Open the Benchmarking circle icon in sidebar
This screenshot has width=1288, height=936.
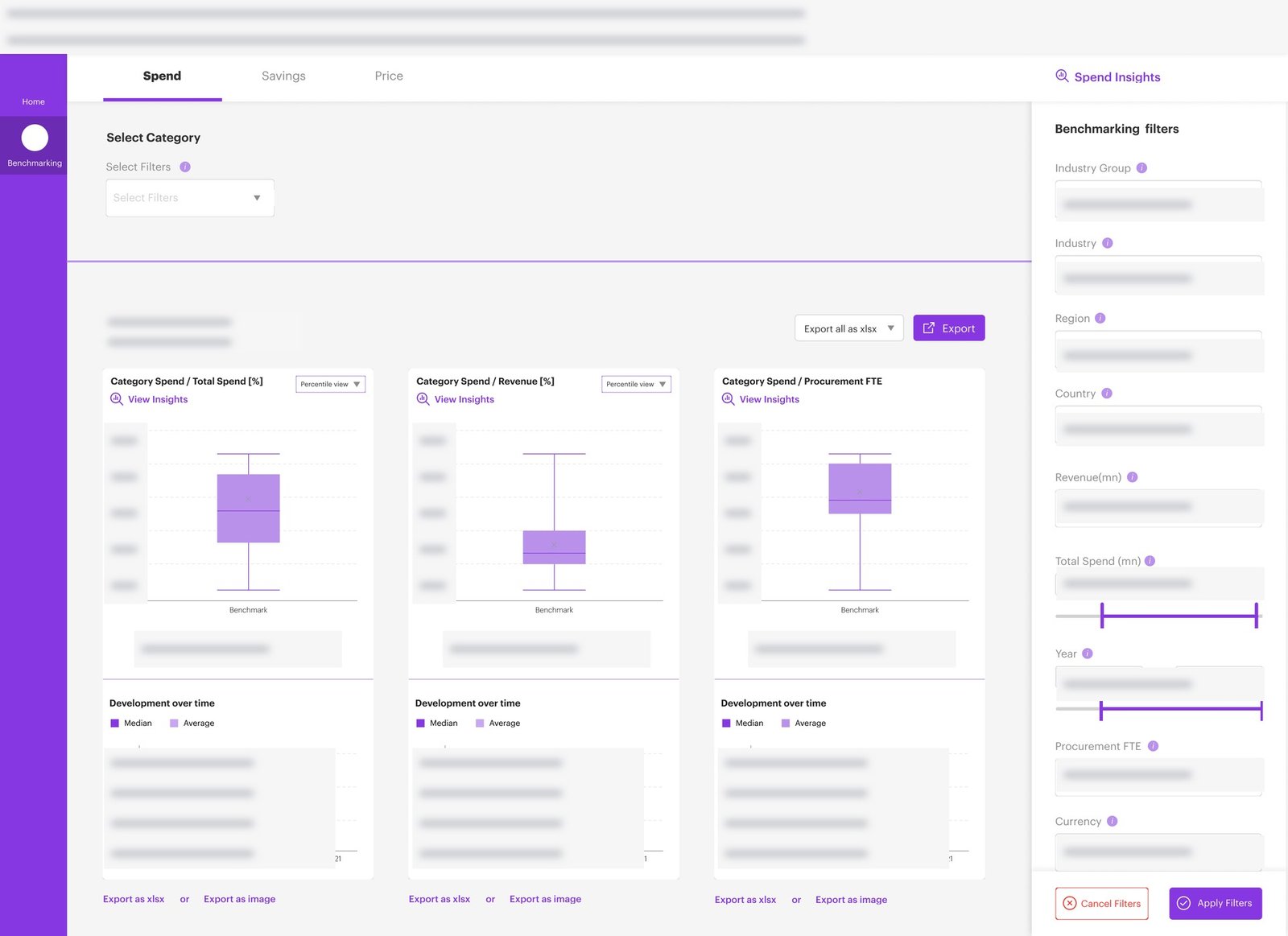[x=35, y=138]
